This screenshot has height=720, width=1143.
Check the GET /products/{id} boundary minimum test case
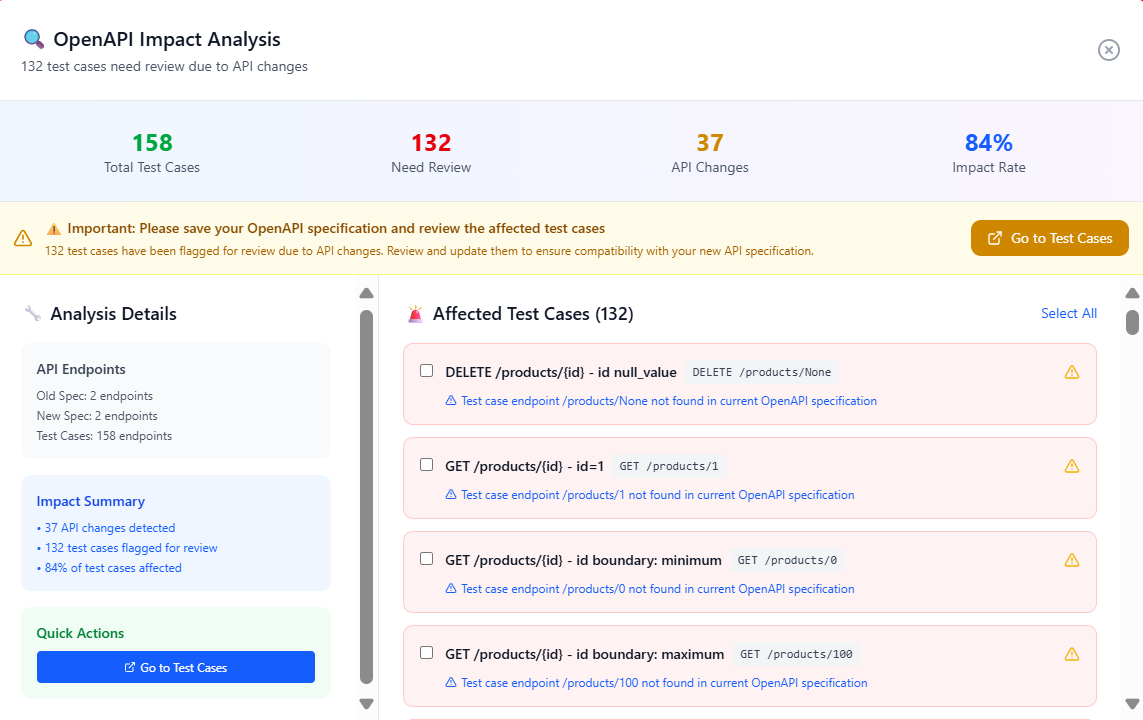click(x=426, y=558)
